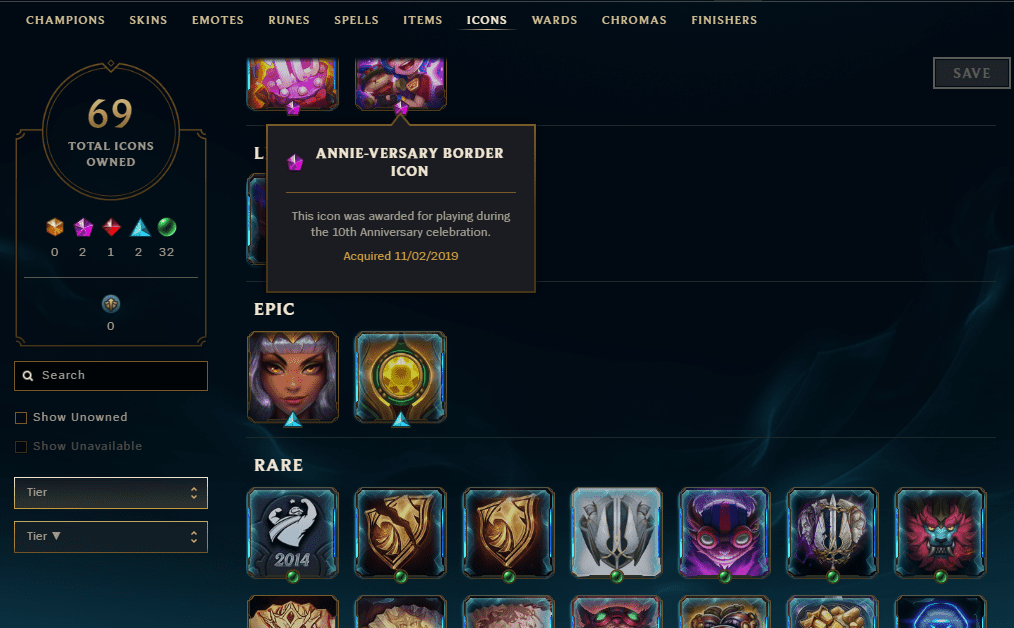Select the dark sword-and-wings crest icon
The image size is (1014, 628).
pos(832,532)
